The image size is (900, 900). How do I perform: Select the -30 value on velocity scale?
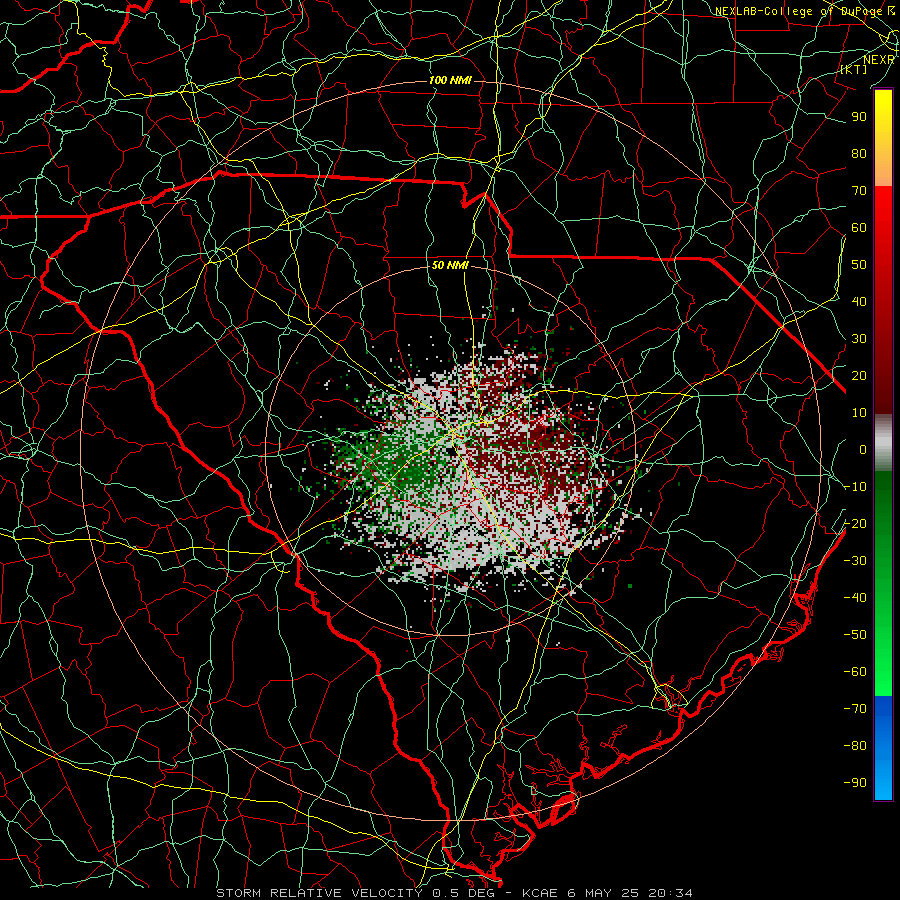click(855, 561)
